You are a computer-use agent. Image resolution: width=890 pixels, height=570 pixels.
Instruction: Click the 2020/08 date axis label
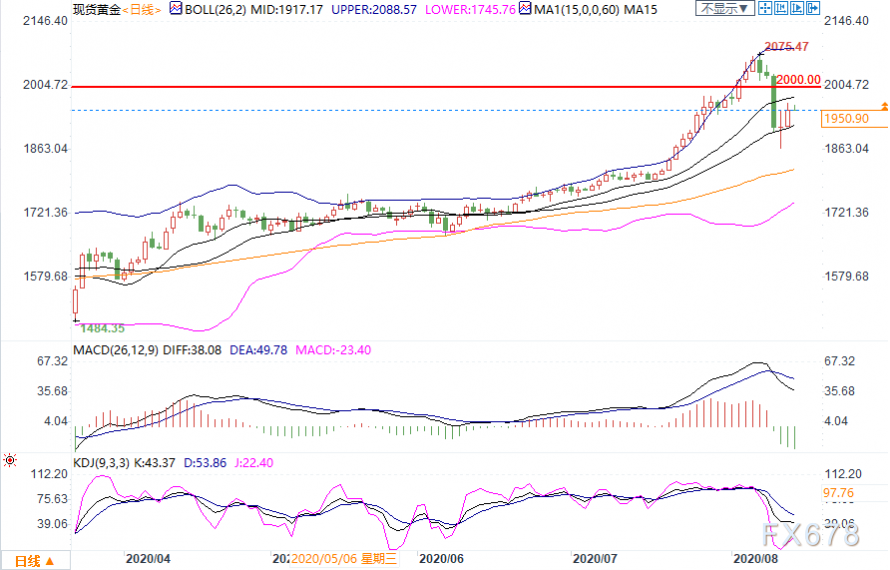(755, 559)
